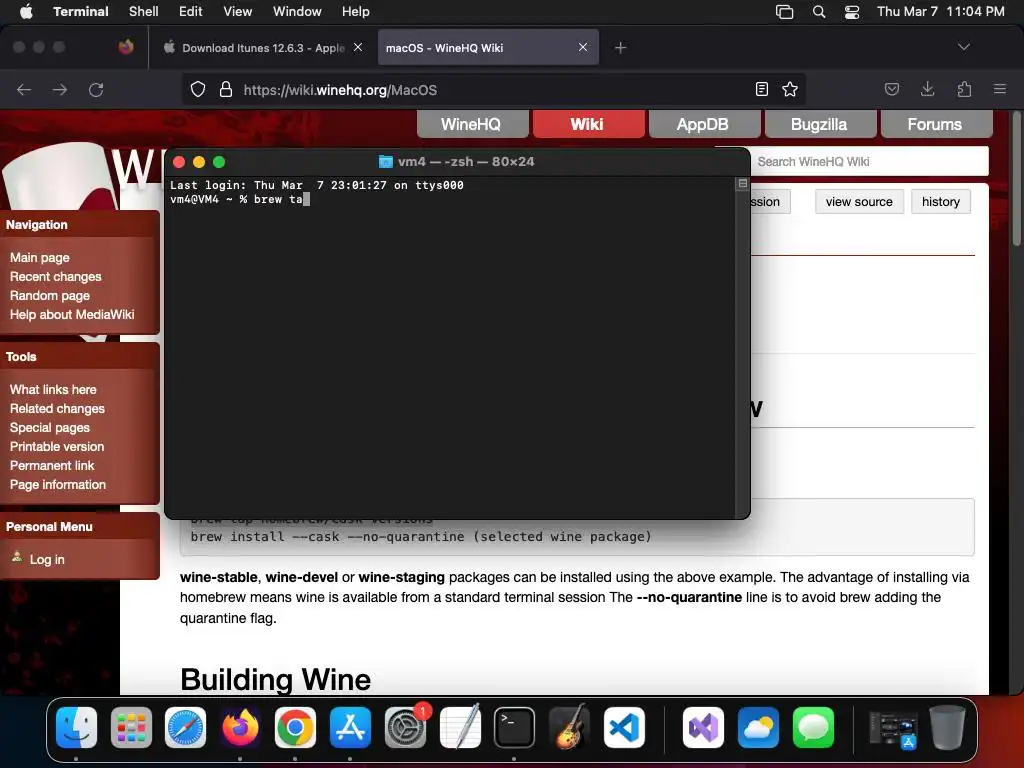Reload the WineHQ wiki page
This screenshot has width=1024, height=768.
(x=96, y=89)
